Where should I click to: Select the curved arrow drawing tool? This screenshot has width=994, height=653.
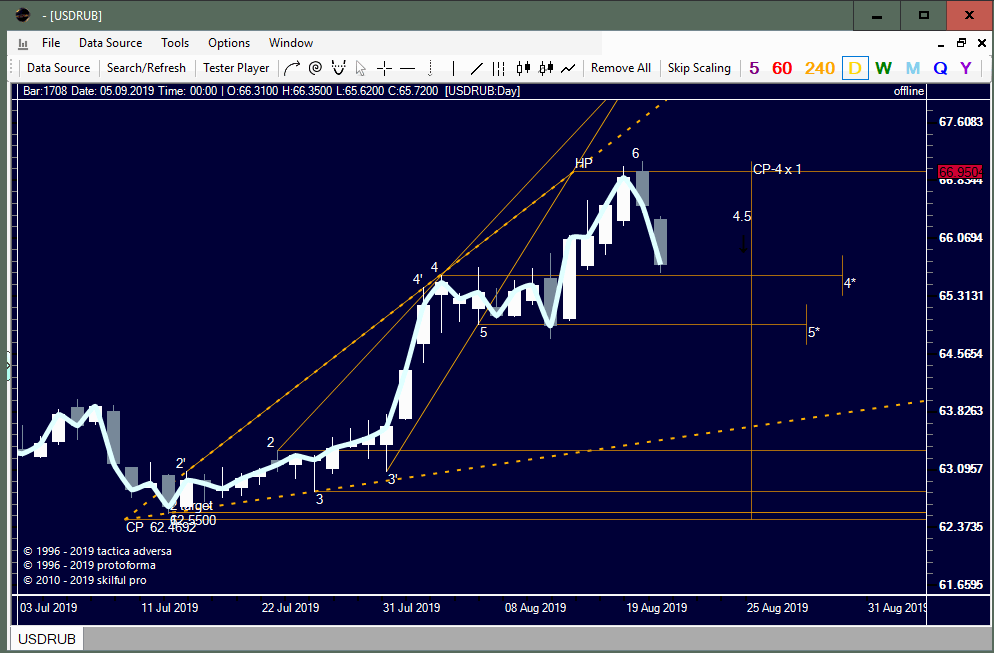[291, 68]
